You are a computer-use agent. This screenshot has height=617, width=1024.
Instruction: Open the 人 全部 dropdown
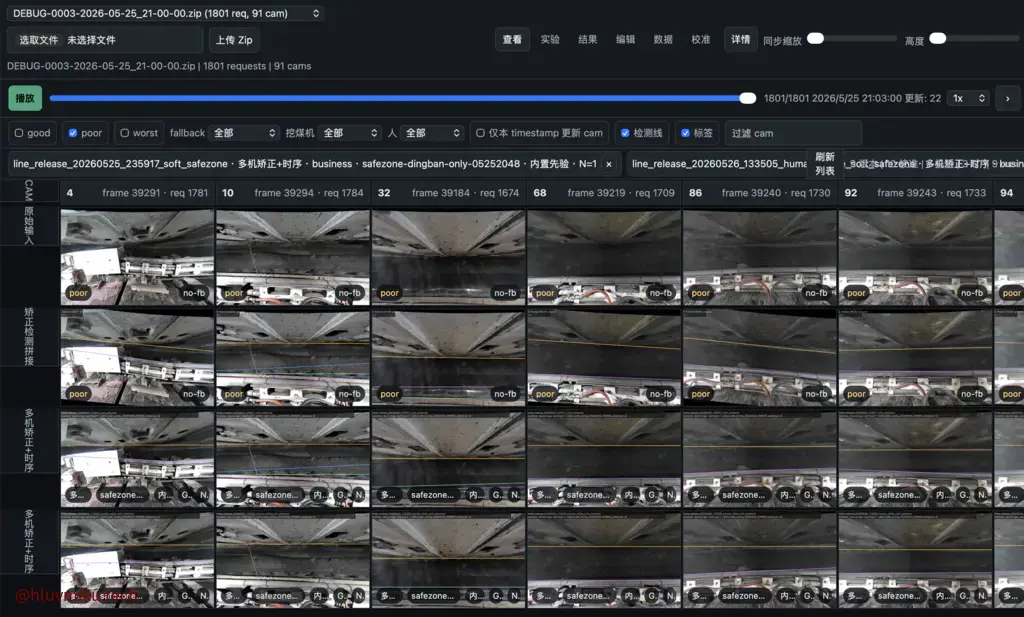(x=432, y=133)
